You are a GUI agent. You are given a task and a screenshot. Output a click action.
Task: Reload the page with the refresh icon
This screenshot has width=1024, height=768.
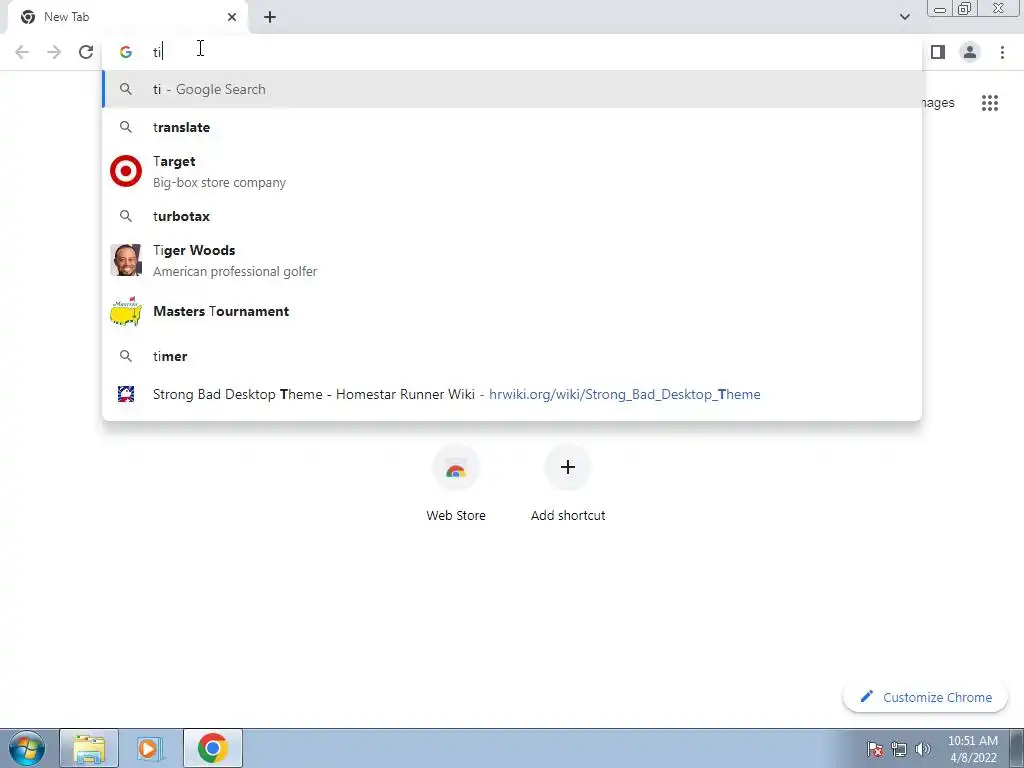pos(86,52)
